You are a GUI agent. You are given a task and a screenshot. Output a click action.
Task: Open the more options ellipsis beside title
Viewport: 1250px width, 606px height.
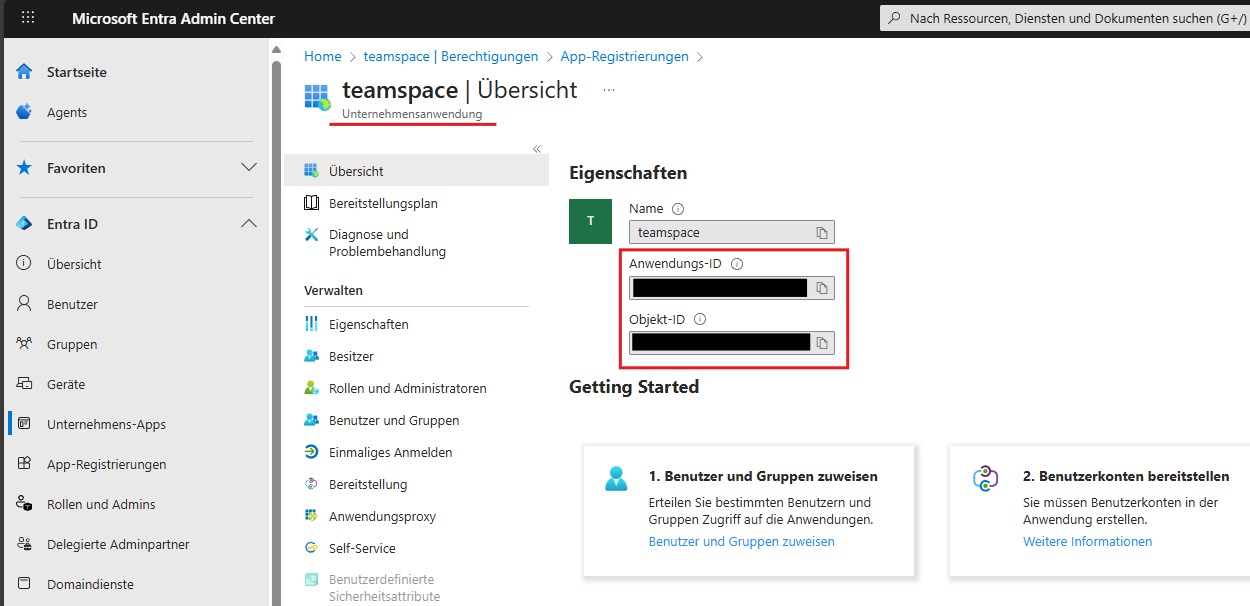point(609,90)
